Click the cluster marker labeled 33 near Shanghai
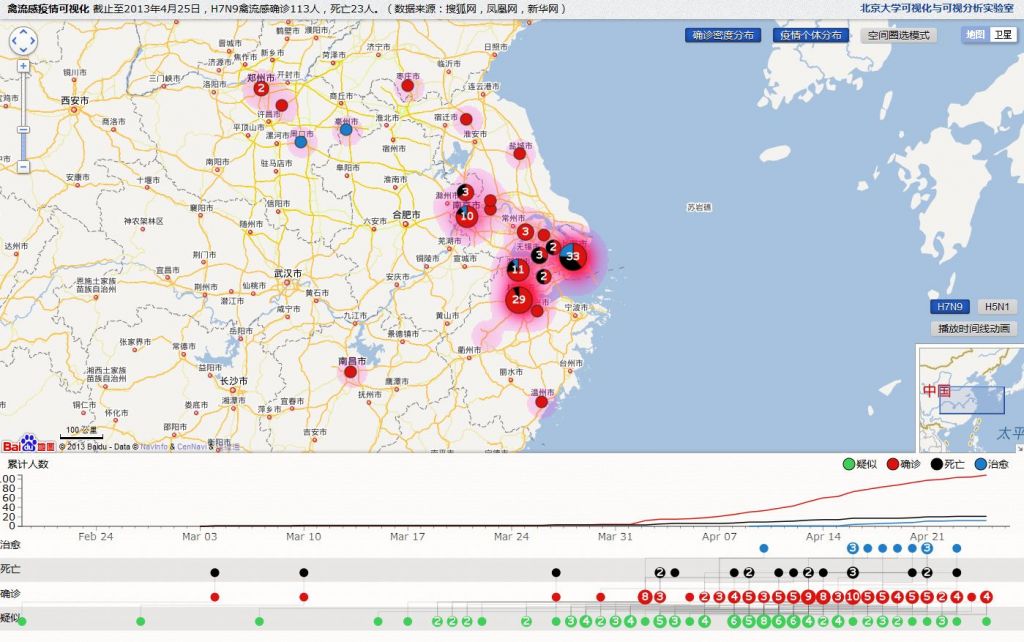Viewport: 1024px width, 642px height. point(573,256)
